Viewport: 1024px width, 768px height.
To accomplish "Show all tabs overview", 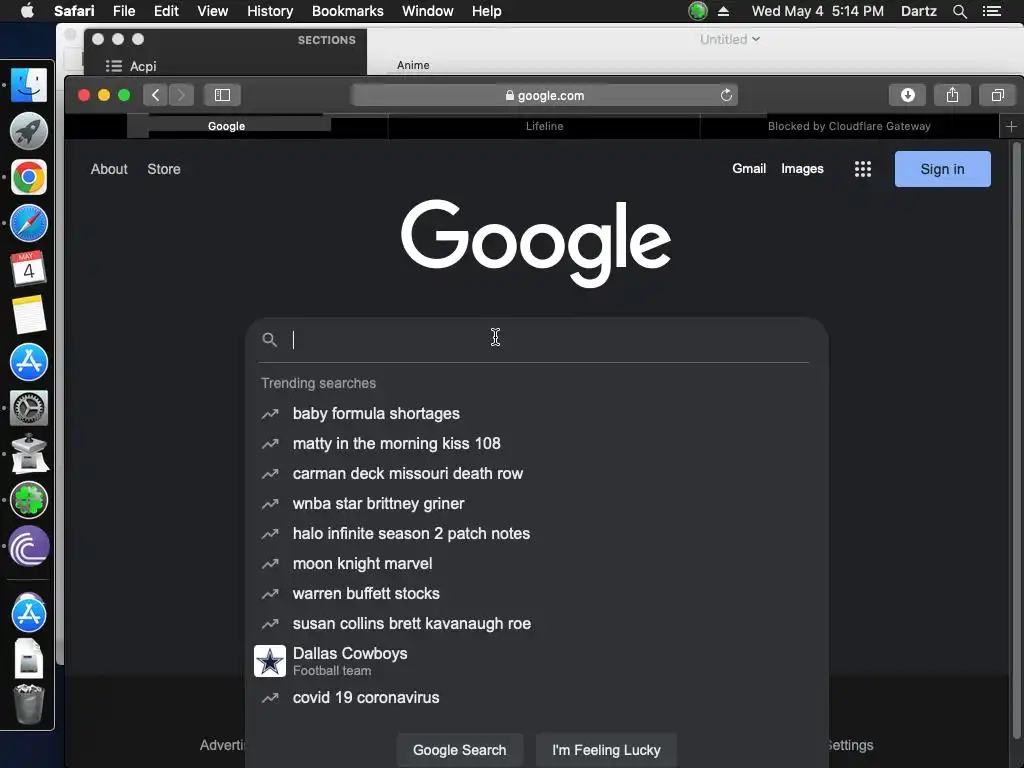I will 997,95.
